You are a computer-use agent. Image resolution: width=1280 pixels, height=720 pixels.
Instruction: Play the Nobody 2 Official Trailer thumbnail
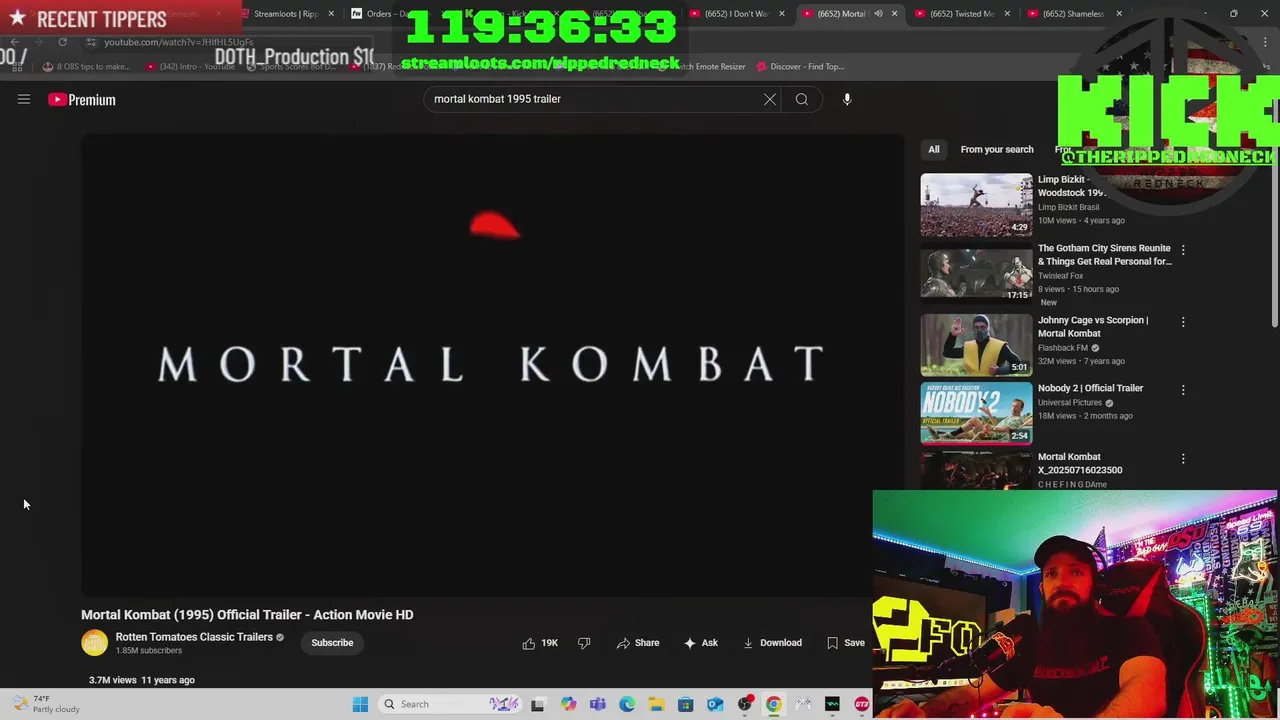tap(976, 412)
